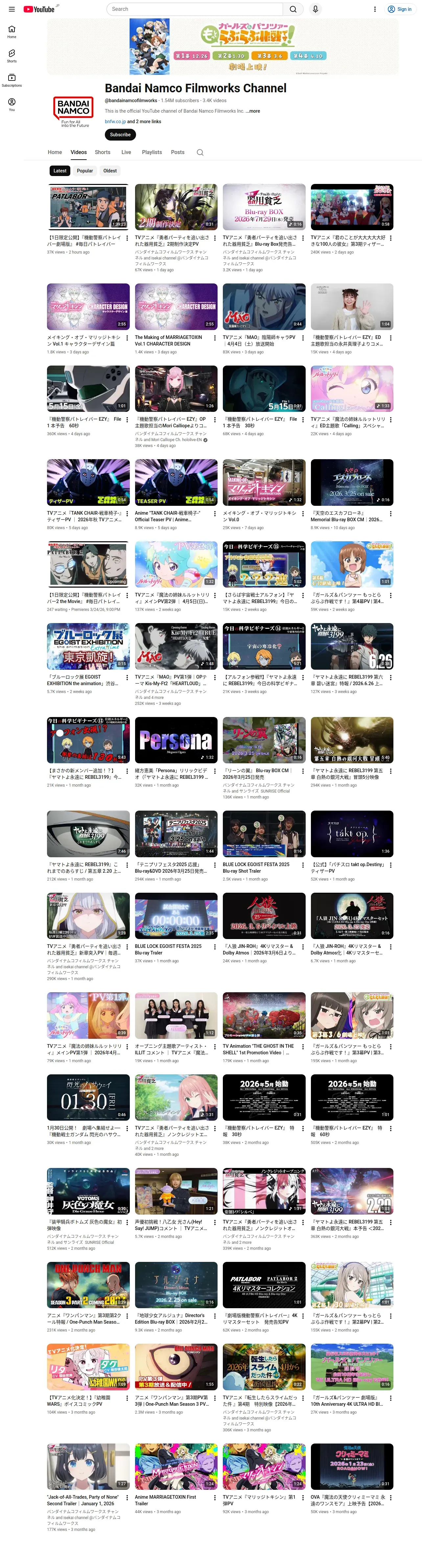Open options for OVA クリィミーマミ video
This screenshot has height=1568, width=422.
390,1498
